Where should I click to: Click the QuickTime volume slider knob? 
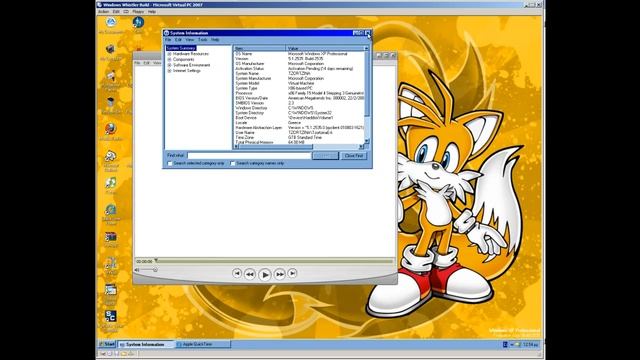tap(155, 270)
